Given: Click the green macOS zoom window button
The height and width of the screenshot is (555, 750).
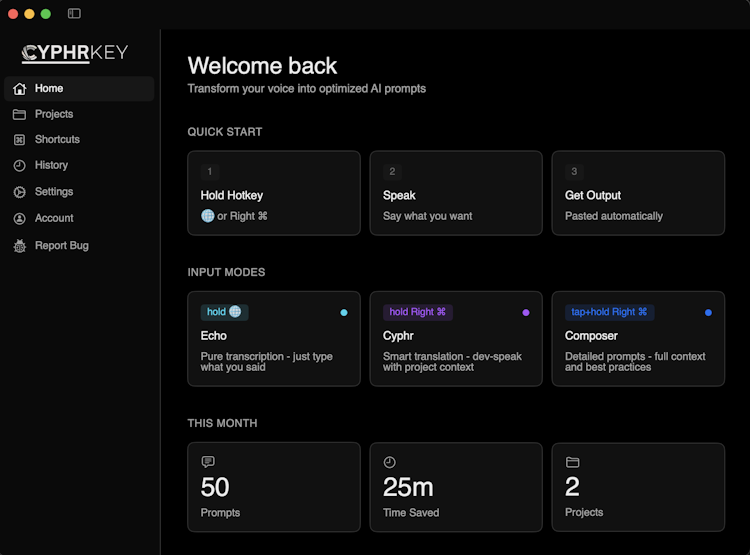Looking at the screenshot, I should (46, 14).
